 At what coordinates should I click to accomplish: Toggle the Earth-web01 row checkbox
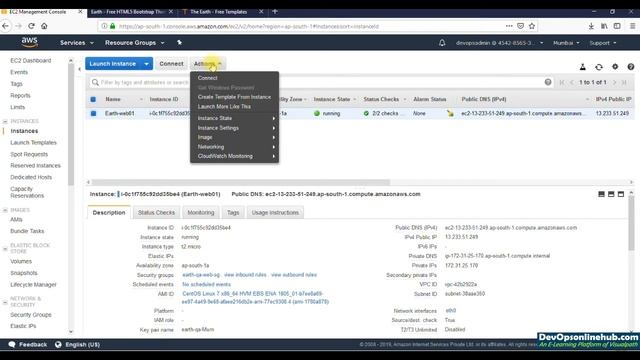93,113
